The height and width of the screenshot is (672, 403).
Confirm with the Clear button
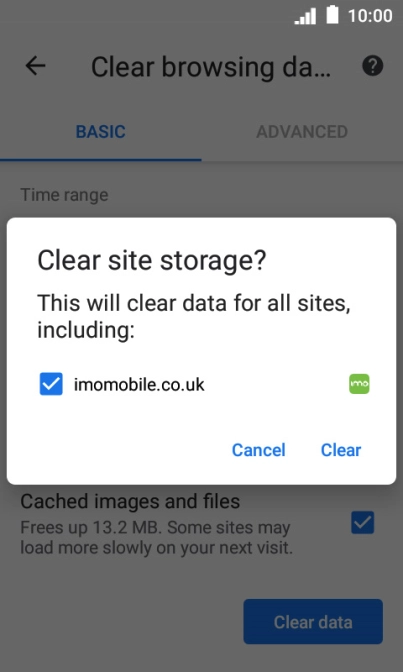point(341,450)
